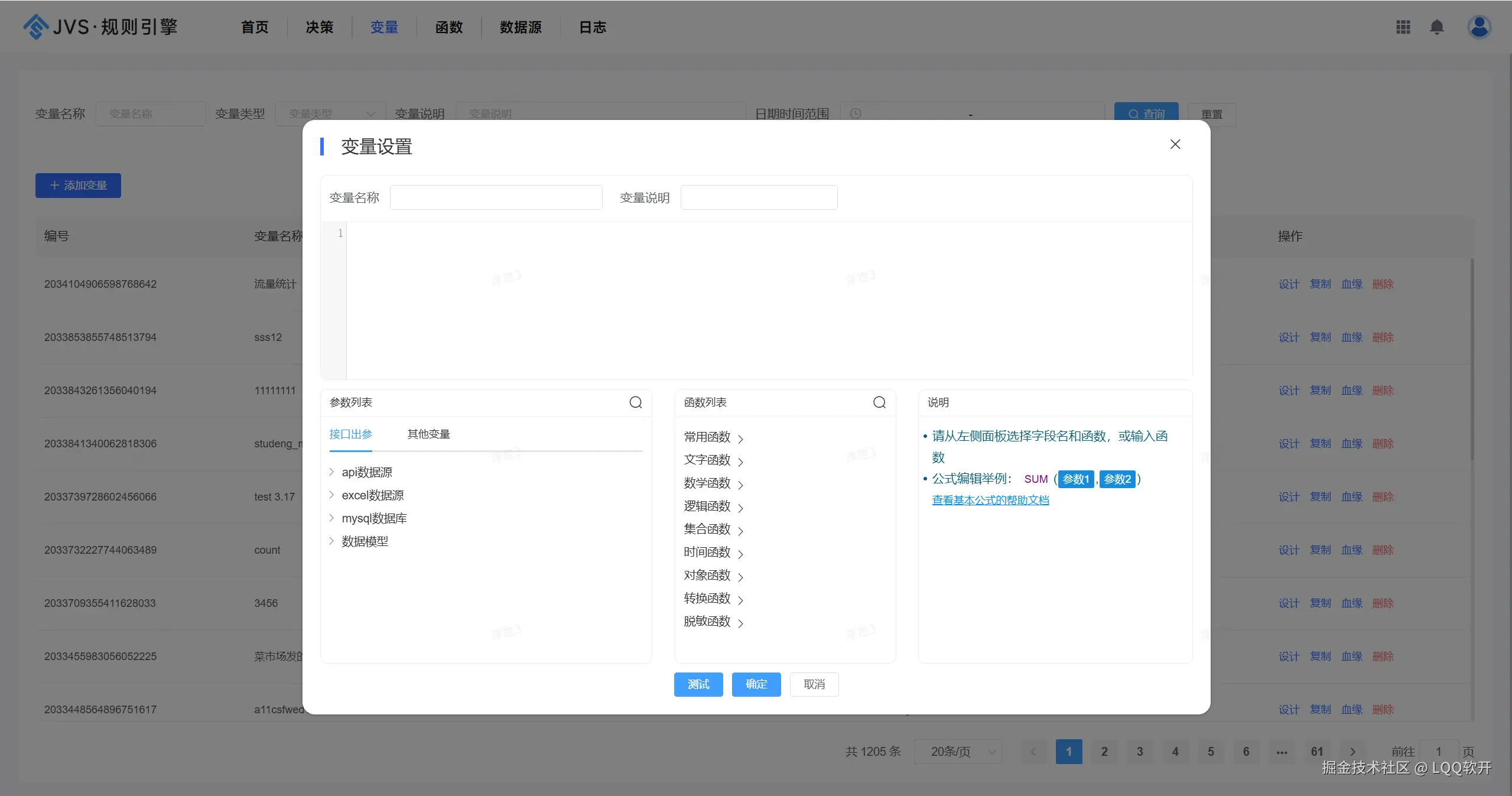The height and width of the screenshot is (796, 1512).
Task: Click the notification bell icon
Action: pyautogui.click(x=1436, y=27)
